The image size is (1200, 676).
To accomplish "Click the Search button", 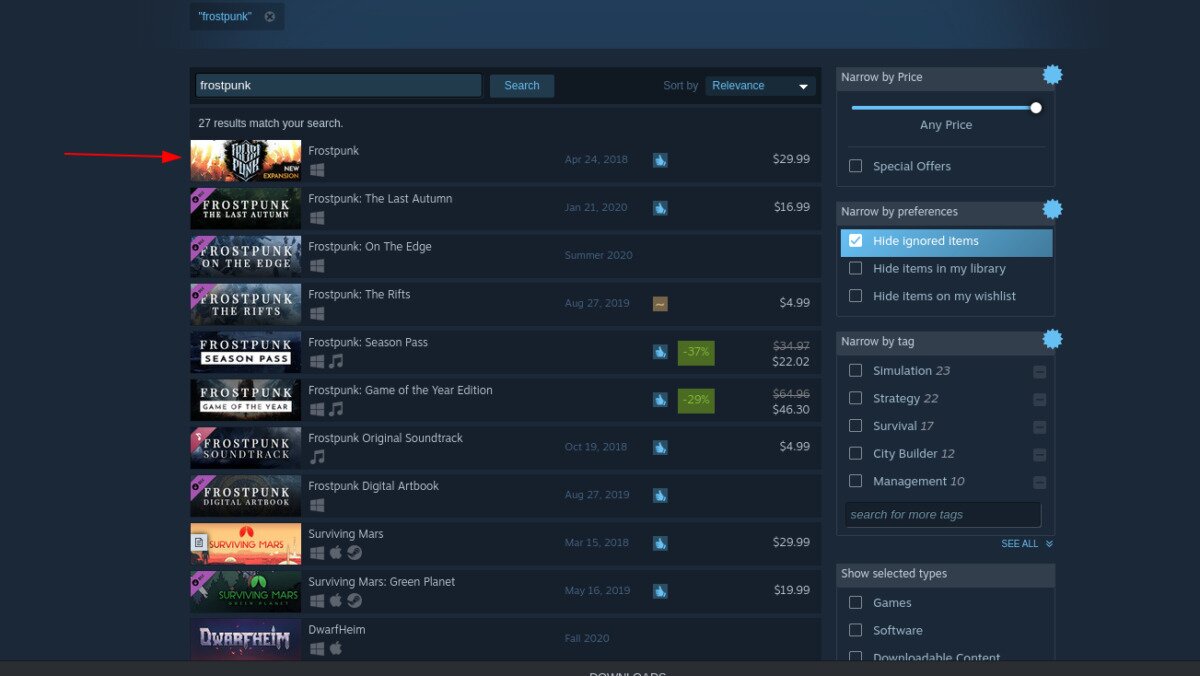I will (522, 86).
